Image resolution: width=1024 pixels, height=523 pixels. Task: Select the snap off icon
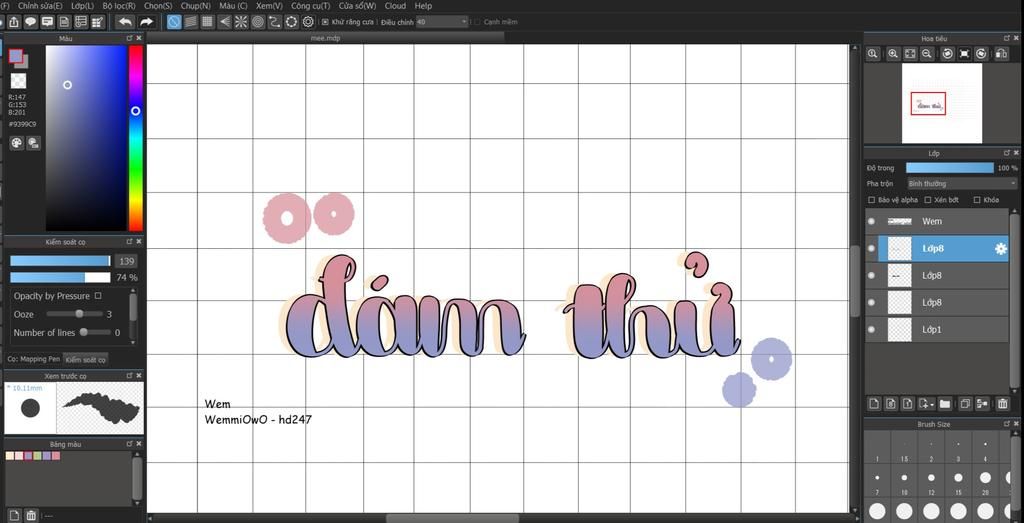click(x=174, y=22)
